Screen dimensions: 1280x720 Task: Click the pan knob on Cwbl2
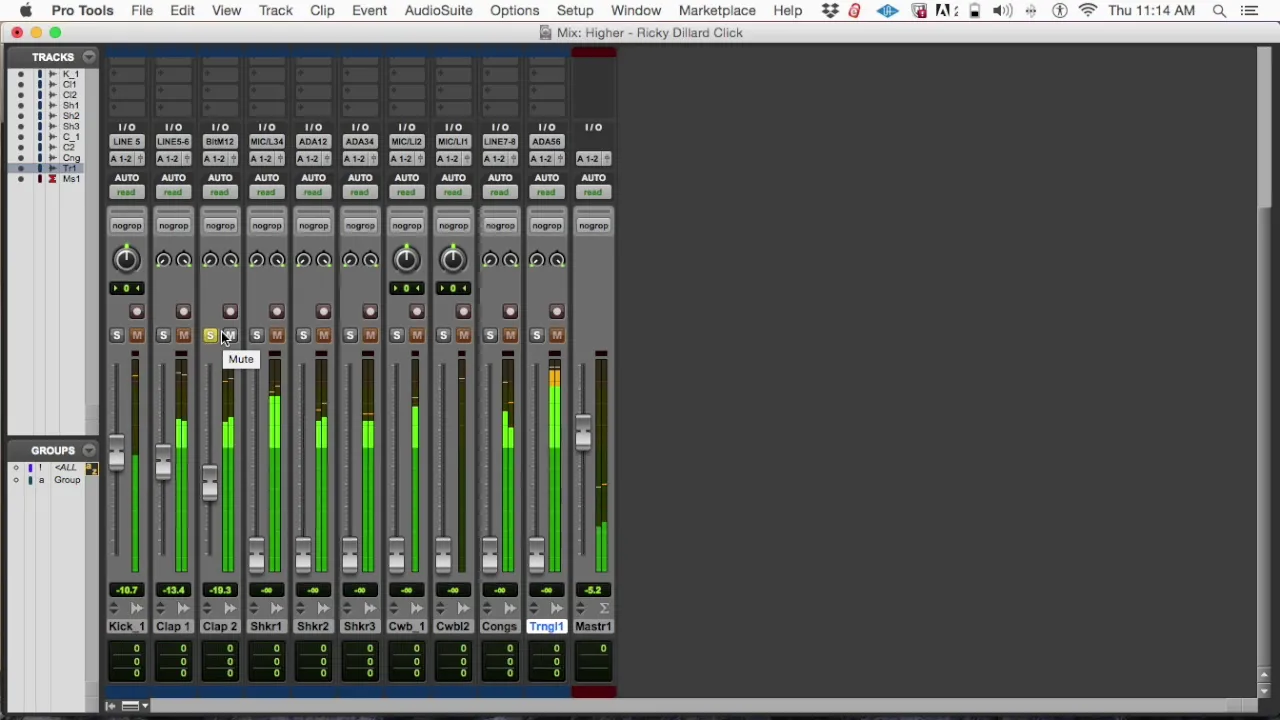coord(453,260)
